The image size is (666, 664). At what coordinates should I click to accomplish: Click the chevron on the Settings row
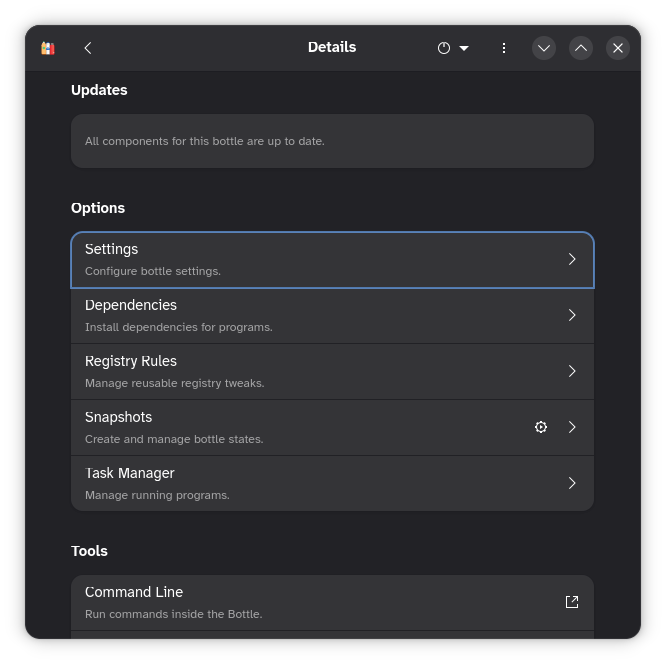pyautogui.click(x=572, y=259)
